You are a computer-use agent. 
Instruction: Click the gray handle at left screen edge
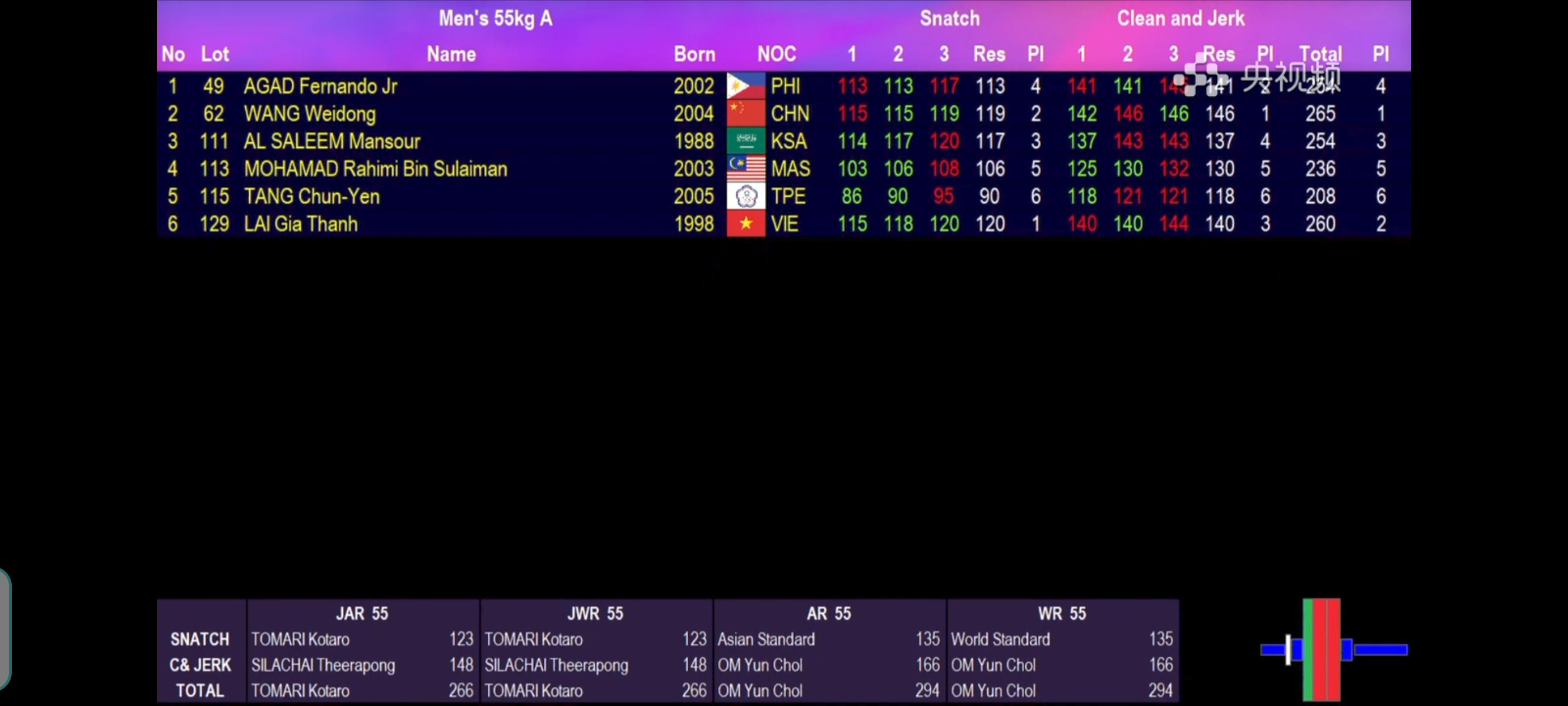(5, 629)
